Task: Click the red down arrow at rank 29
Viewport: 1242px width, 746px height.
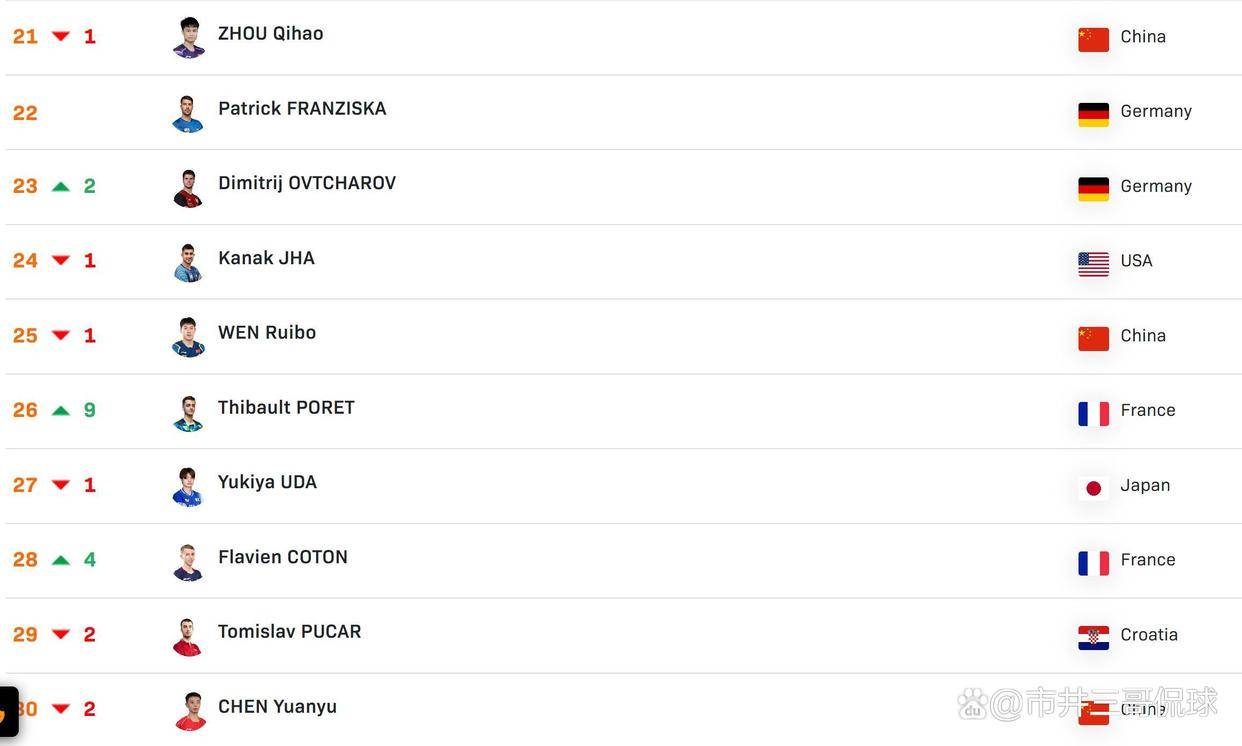Action: [x=61, y=634]
